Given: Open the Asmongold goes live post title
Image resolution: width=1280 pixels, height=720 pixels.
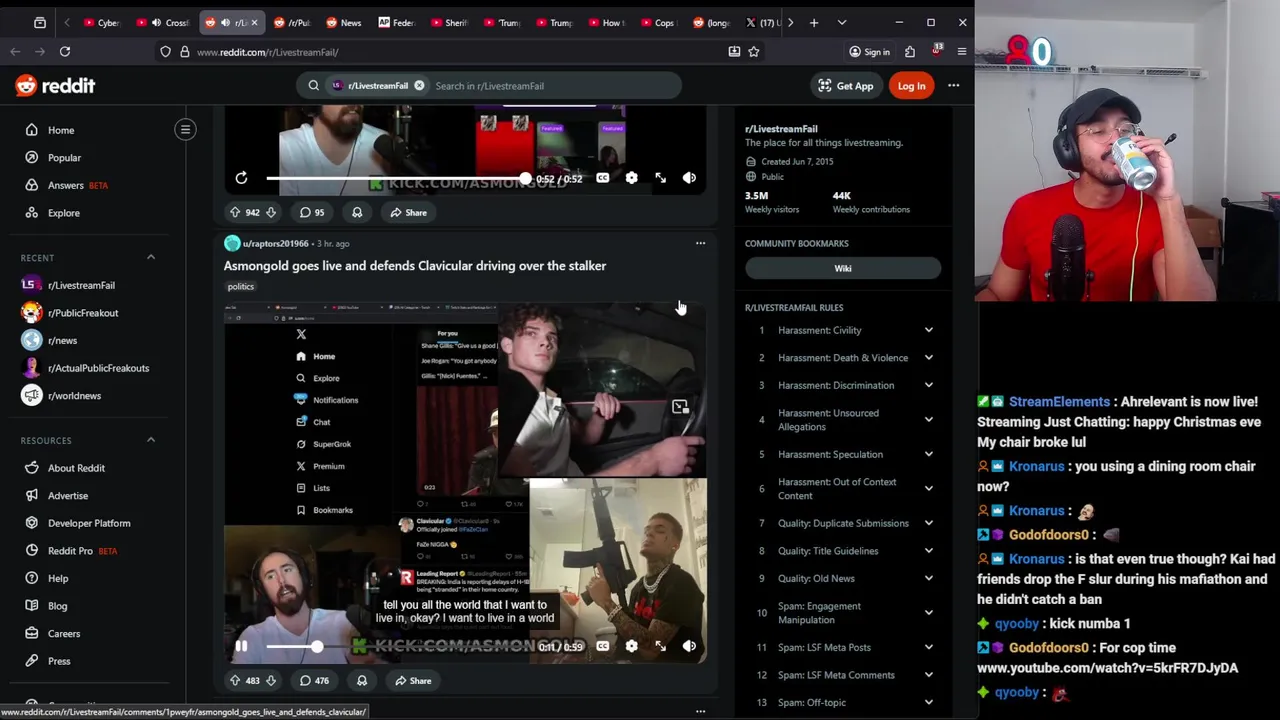Looking at the screenshot, I should pos(415,266).
